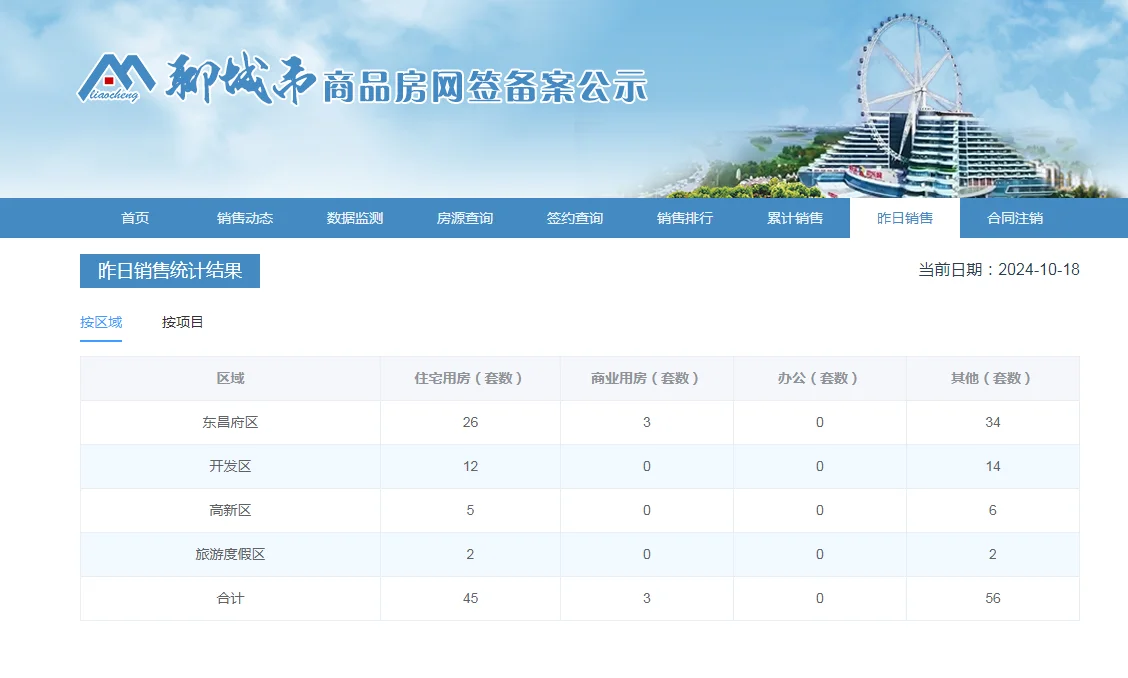Click the 商品房网签备案公示 site title
The image size is (1128, 678).
pyautogui.click(x=485, y=88)
